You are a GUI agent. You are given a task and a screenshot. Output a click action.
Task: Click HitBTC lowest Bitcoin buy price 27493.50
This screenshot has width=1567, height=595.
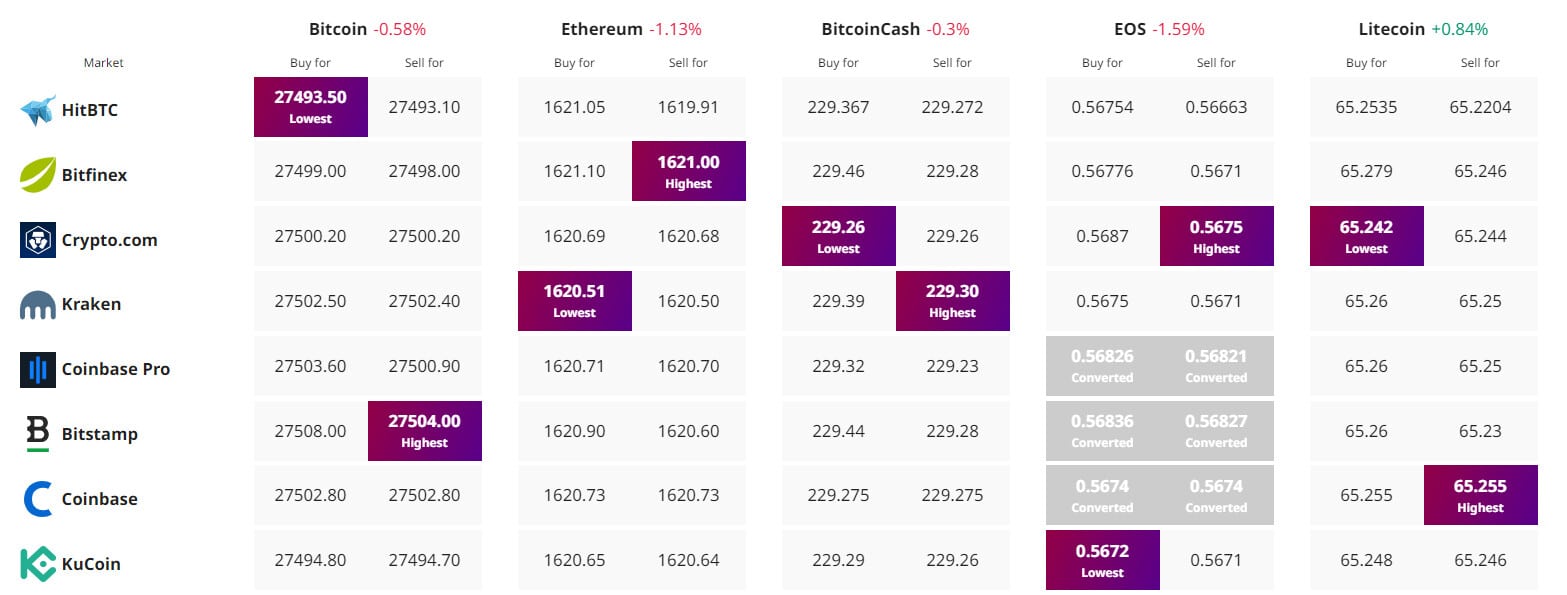(311, 106)
